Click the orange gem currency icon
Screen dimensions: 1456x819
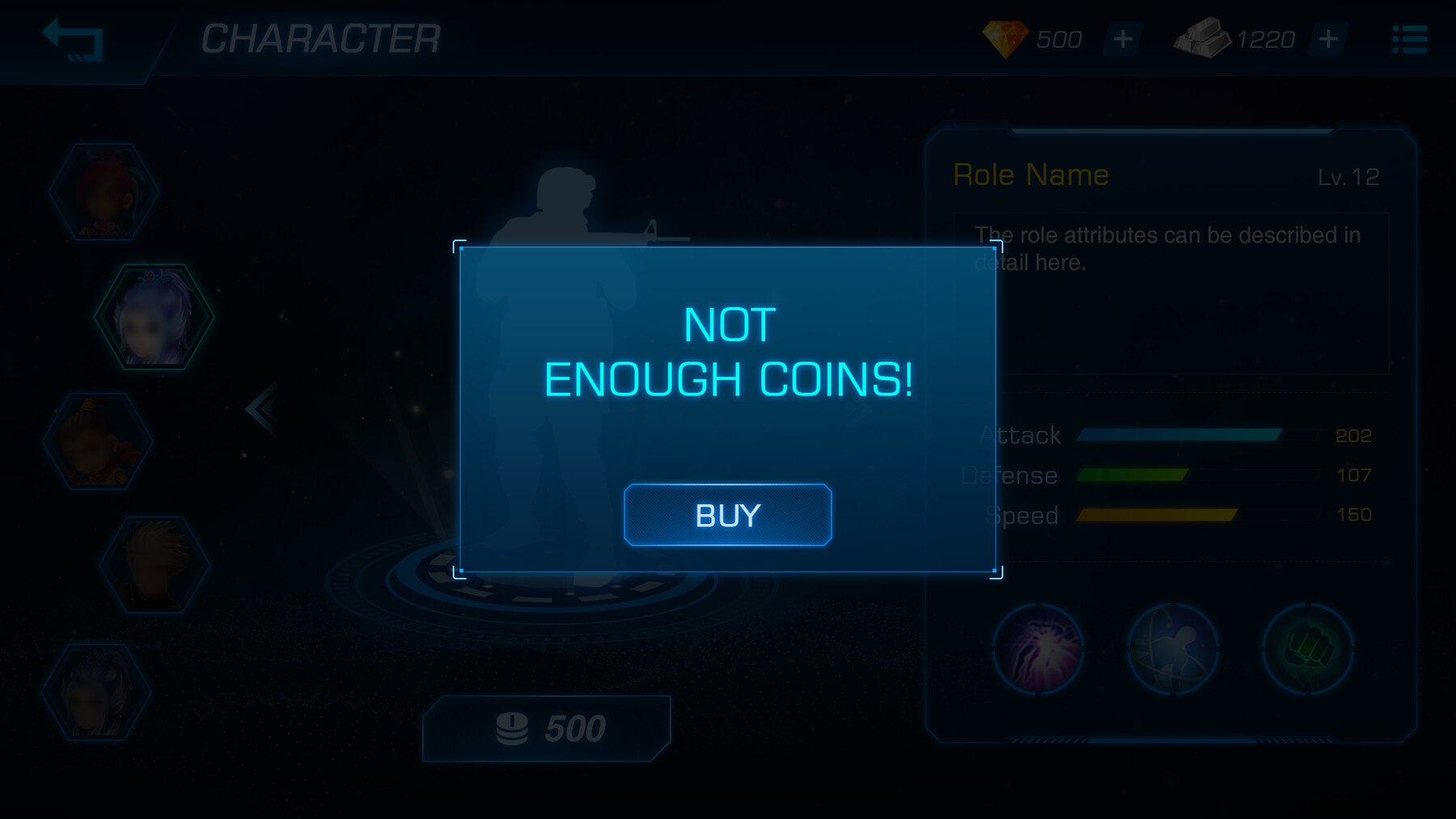pyautogui.click(x=1005, y=39)
